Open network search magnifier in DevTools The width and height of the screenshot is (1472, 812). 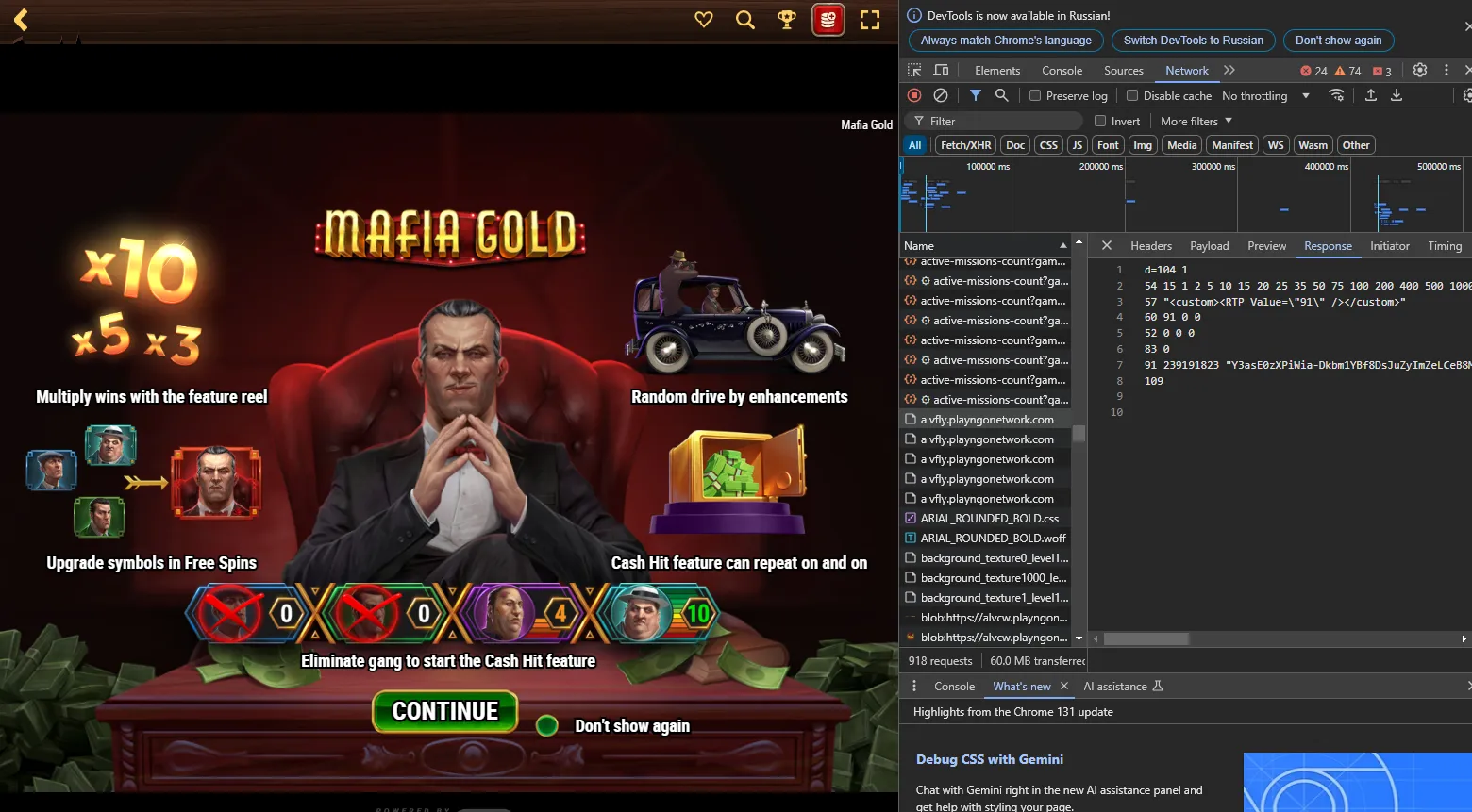(1002, 95)
